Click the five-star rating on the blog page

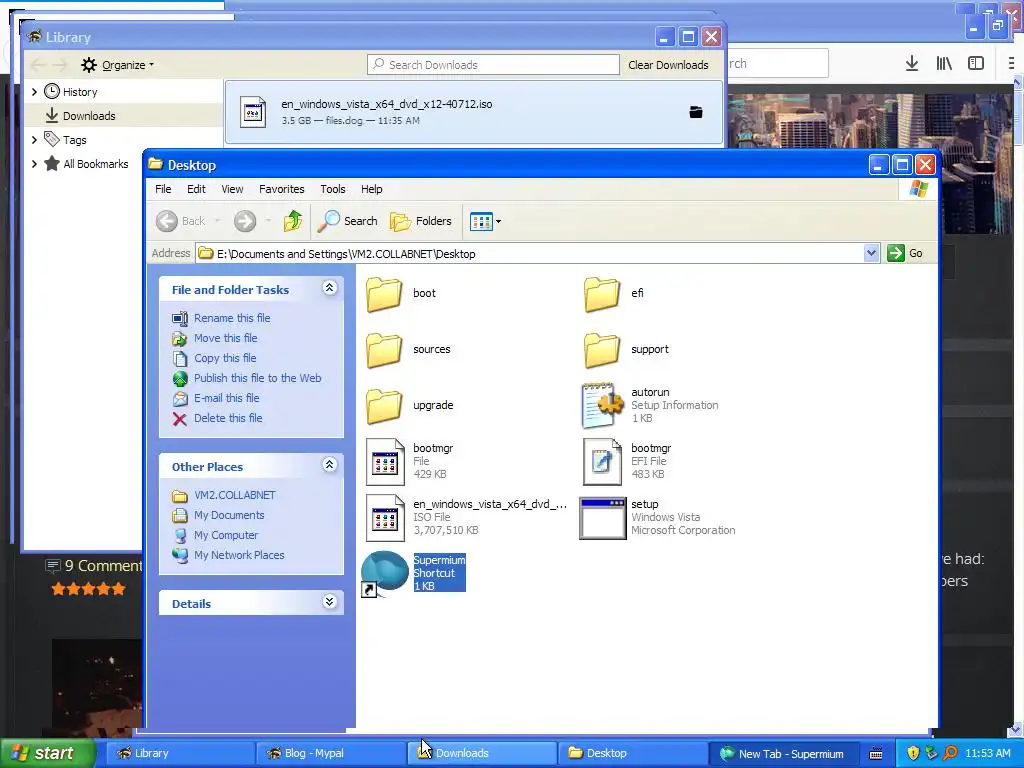coord(88,589)
